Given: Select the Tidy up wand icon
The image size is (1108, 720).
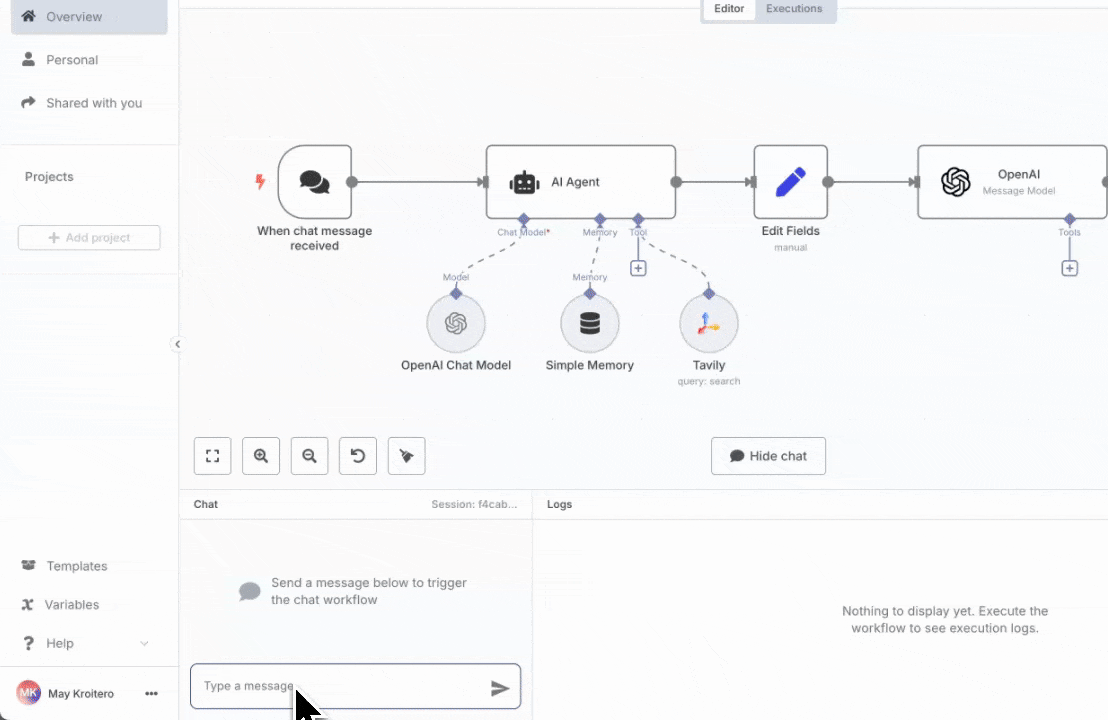Looking at the screenshot, I should pos(406,455).
